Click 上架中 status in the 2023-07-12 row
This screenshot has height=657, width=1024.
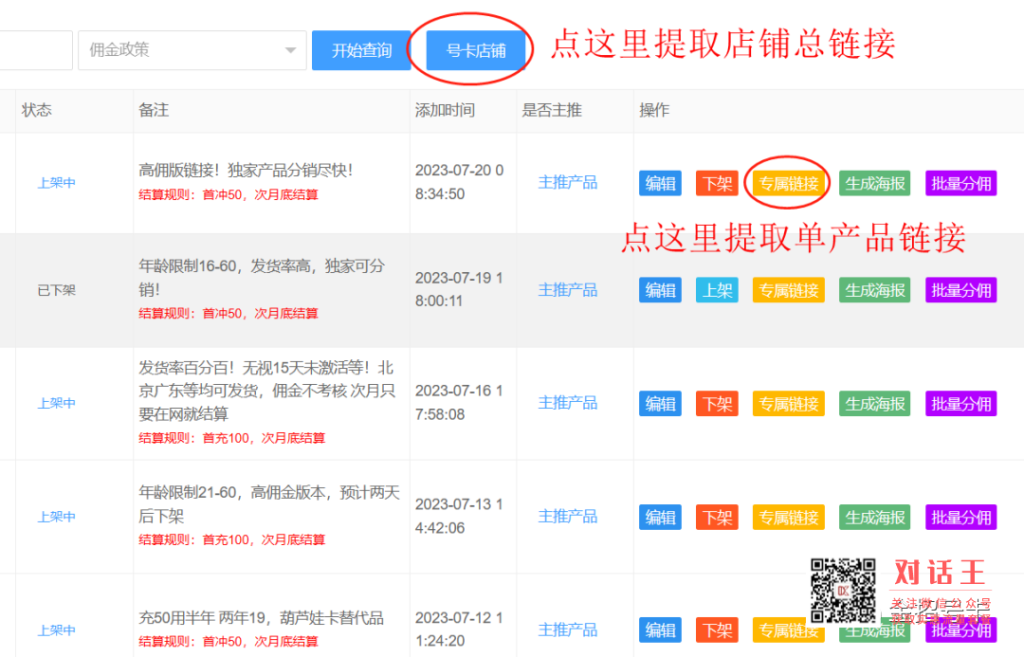(56, 630)
